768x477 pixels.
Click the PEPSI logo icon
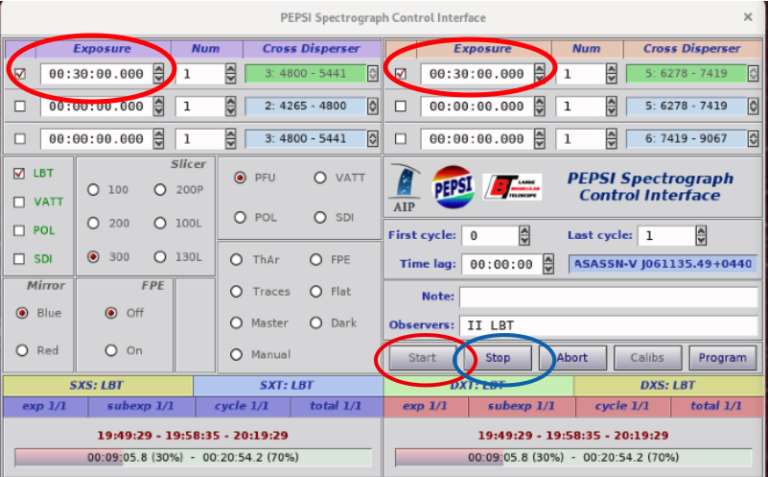453,186
